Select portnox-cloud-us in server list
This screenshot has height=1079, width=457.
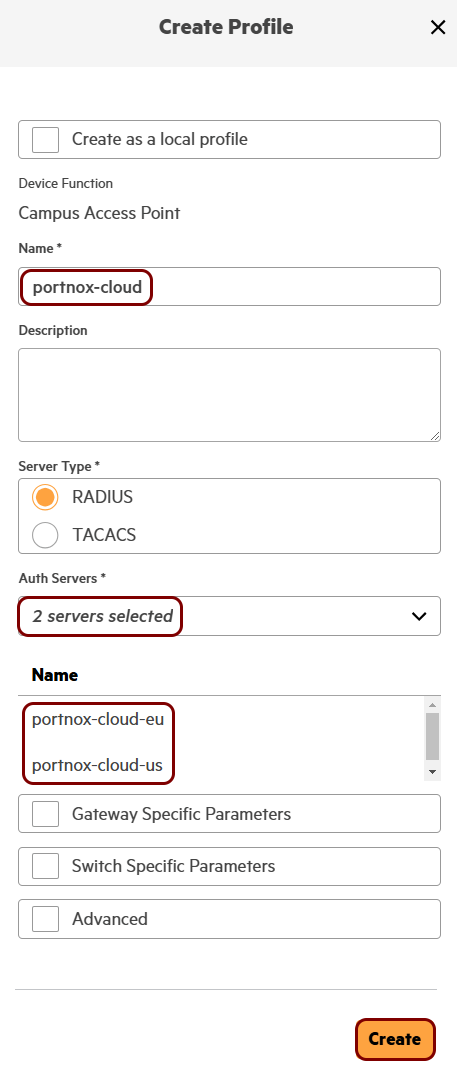(x=98, y=765)
